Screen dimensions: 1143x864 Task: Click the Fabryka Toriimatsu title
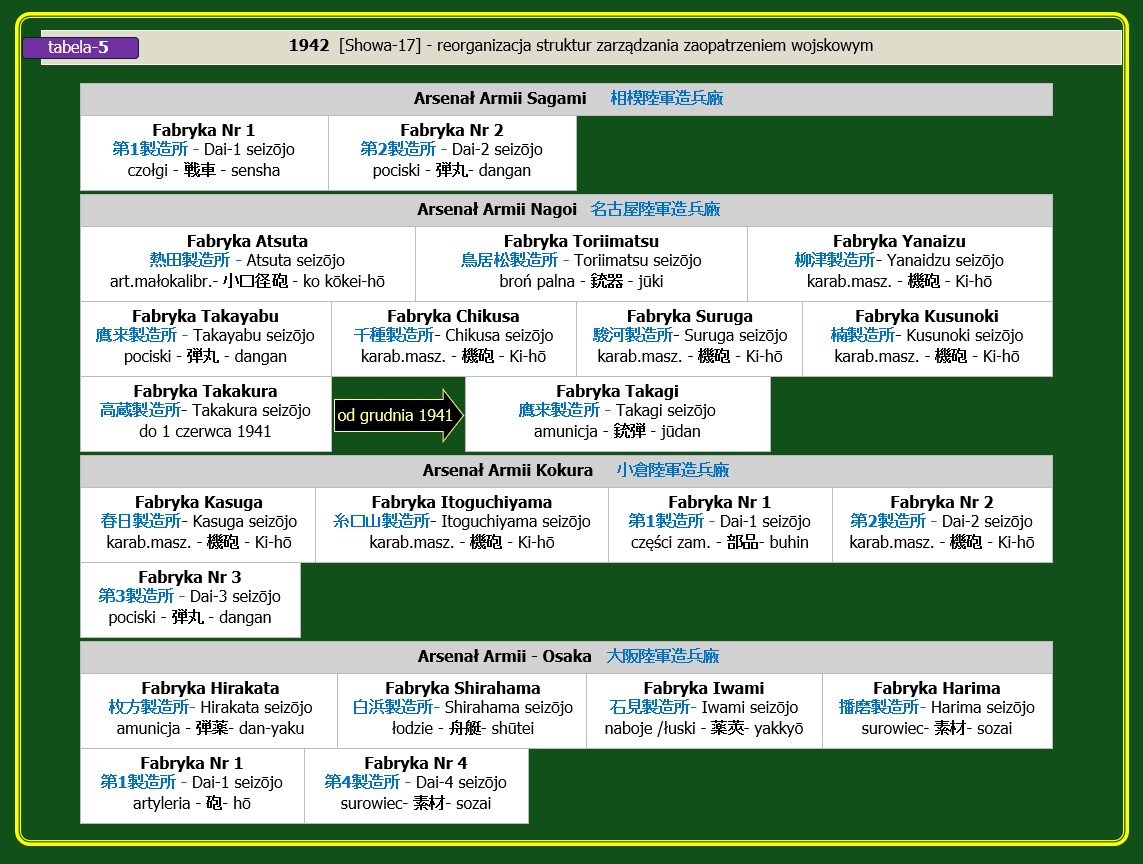(580, 242)
